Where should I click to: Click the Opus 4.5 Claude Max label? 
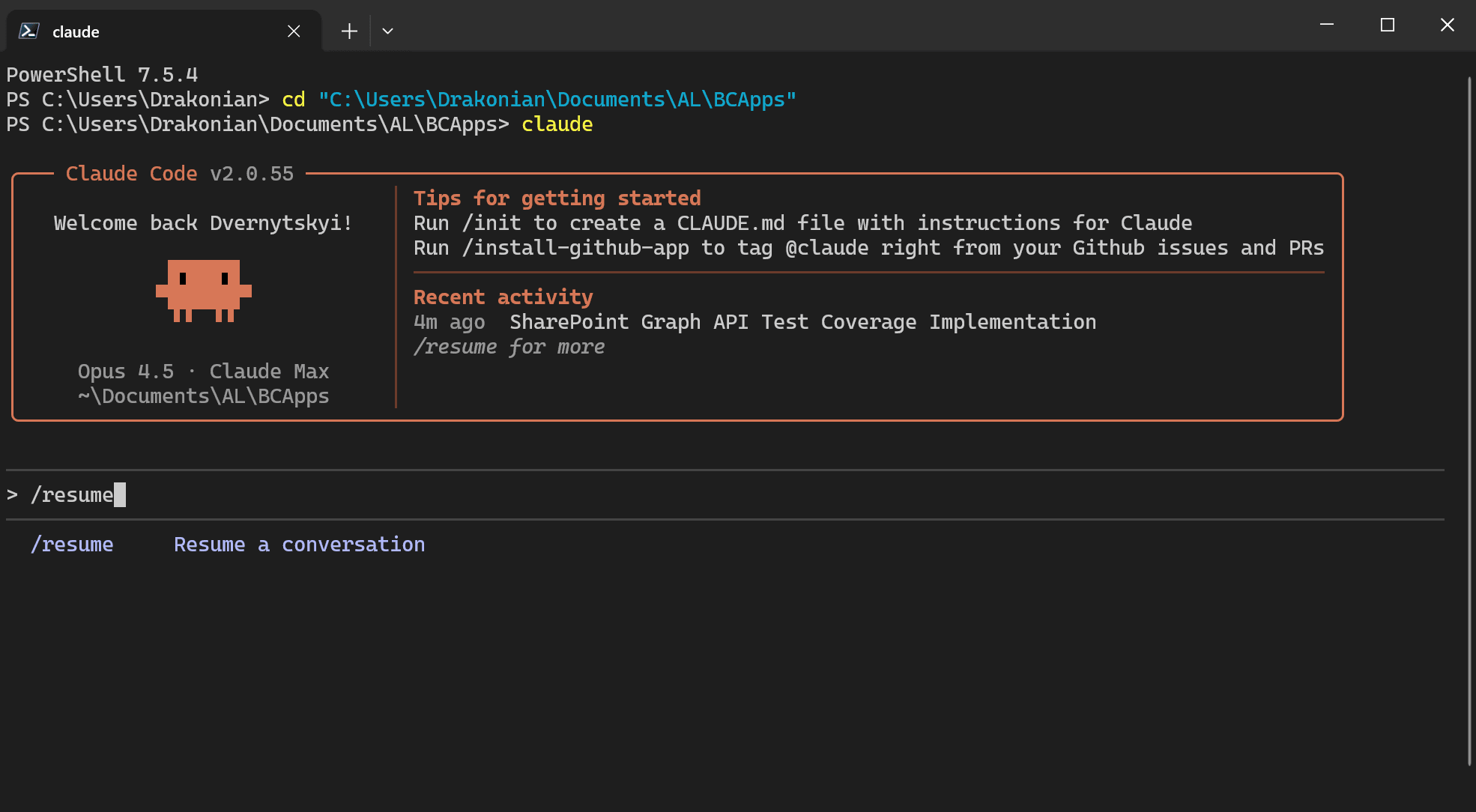coord(203,372)
